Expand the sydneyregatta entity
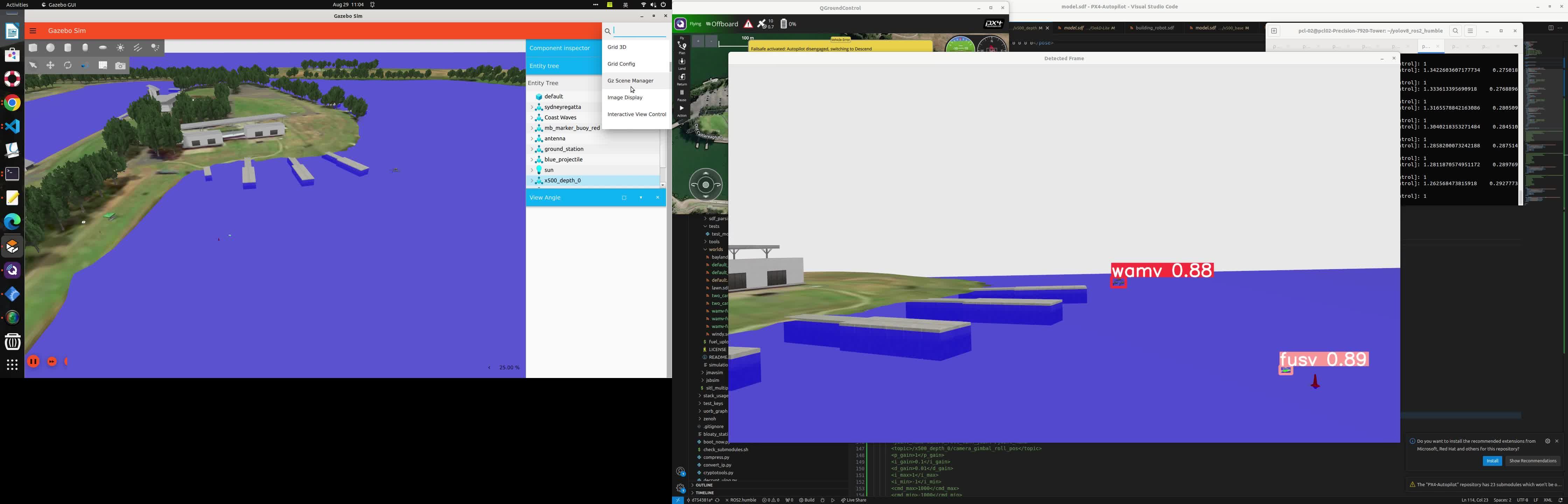The height and width of the screenshot is (504, 1568). click(x=531, y=107)
